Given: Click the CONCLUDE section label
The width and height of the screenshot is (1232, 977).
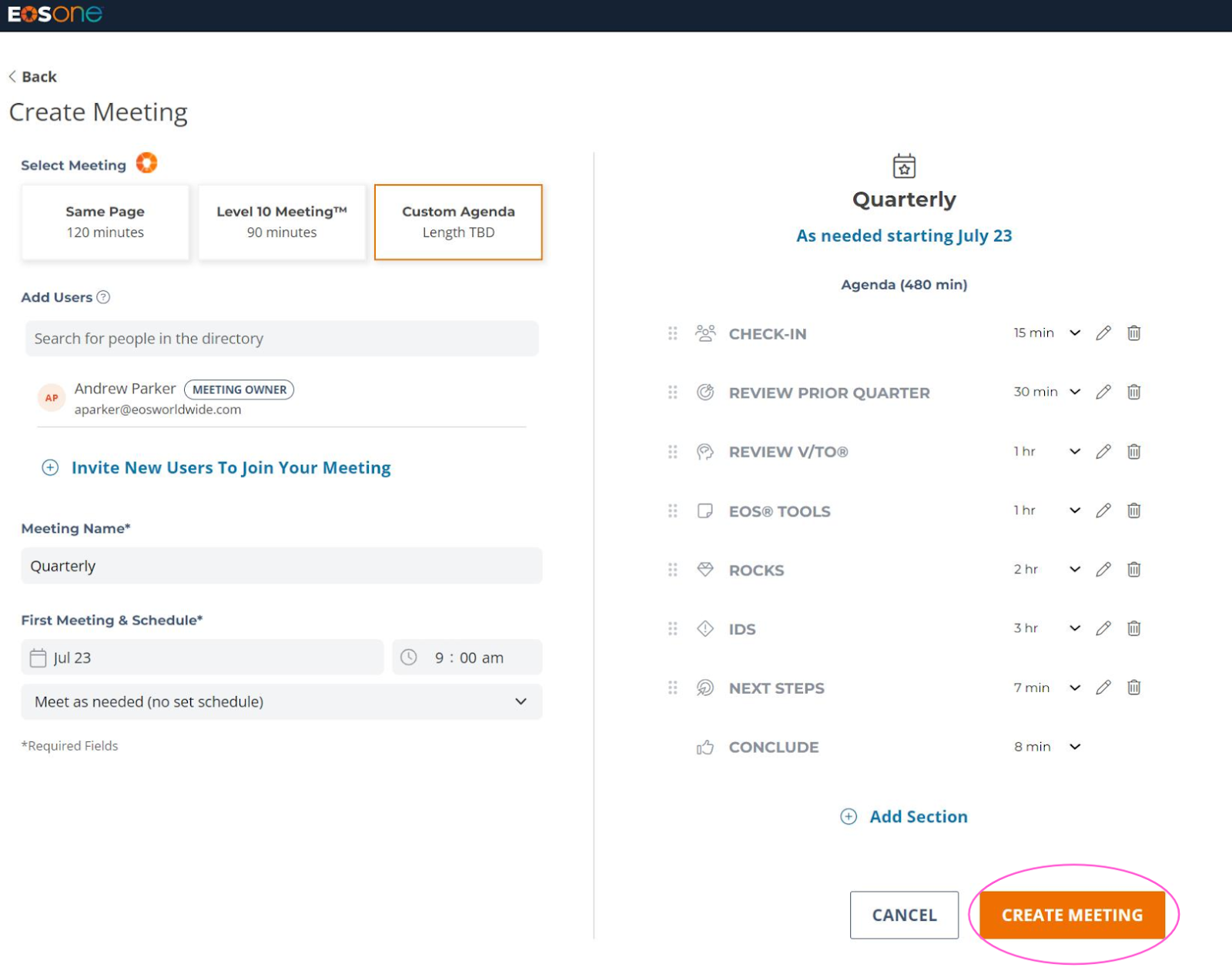Looking at the screenshot, I should click(x=774, y=748).
